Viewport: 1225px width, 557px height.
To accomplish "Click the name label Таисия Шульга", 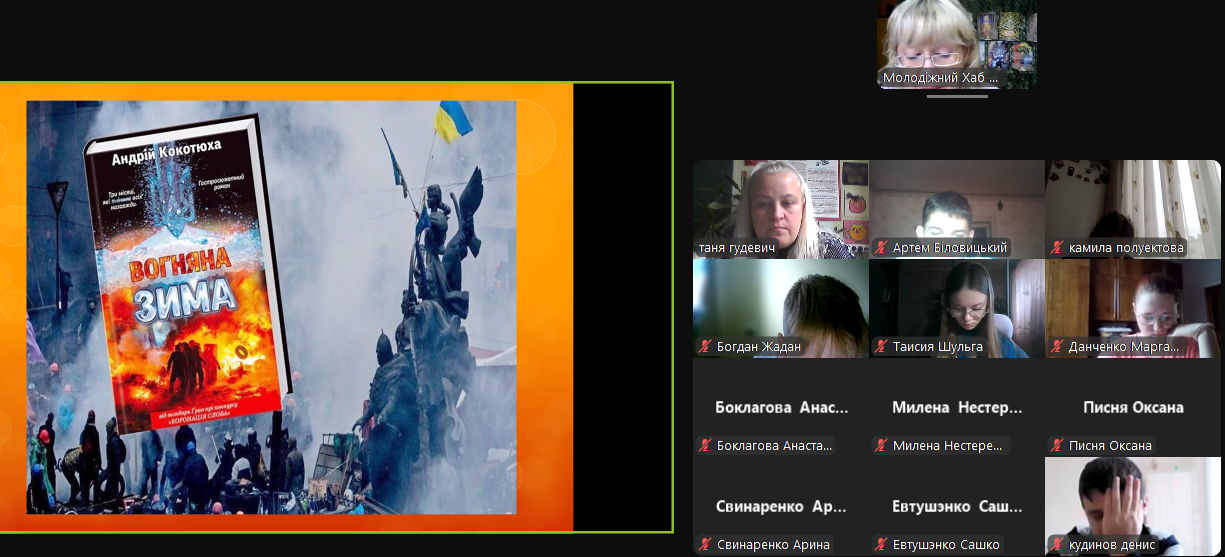I will tap(938, 347).
